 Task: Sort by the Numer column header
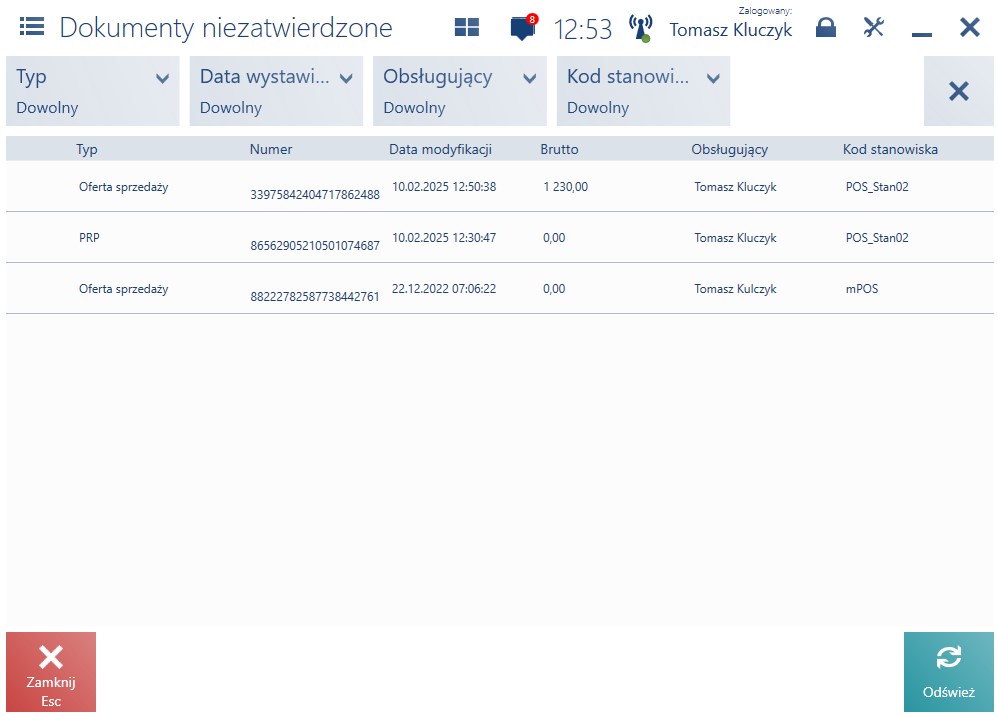click(x=271, y=150)
